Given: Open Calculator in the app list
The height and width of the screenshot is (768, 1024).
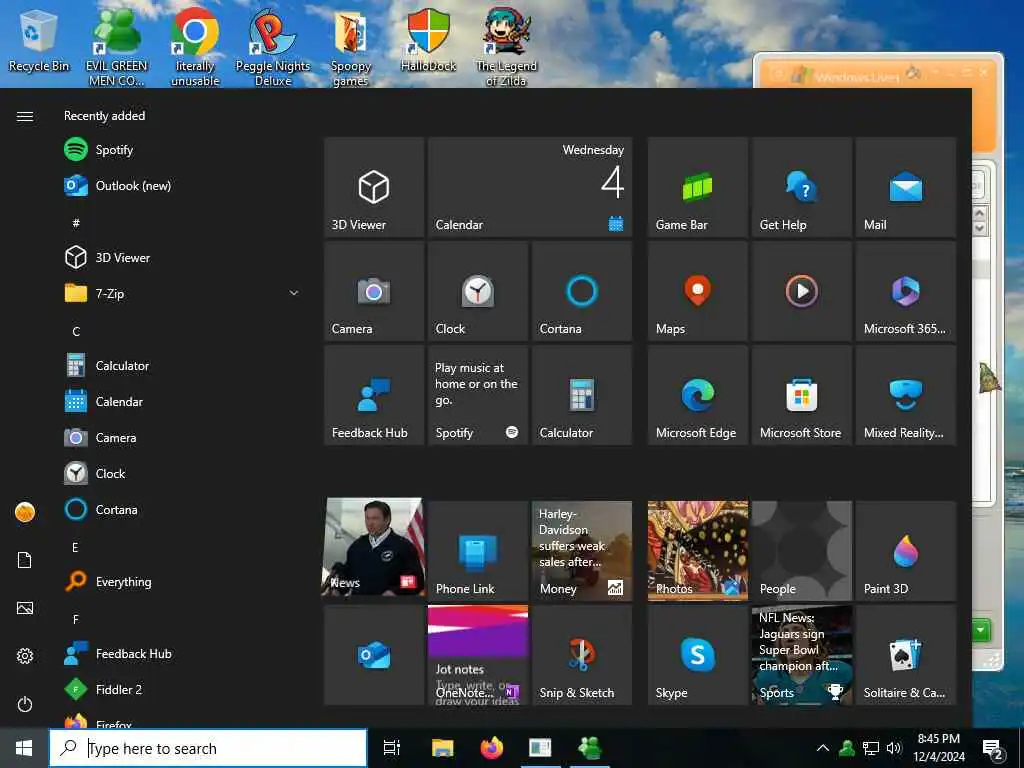Looking at the screenshot, I should click(x=183, y=366).
